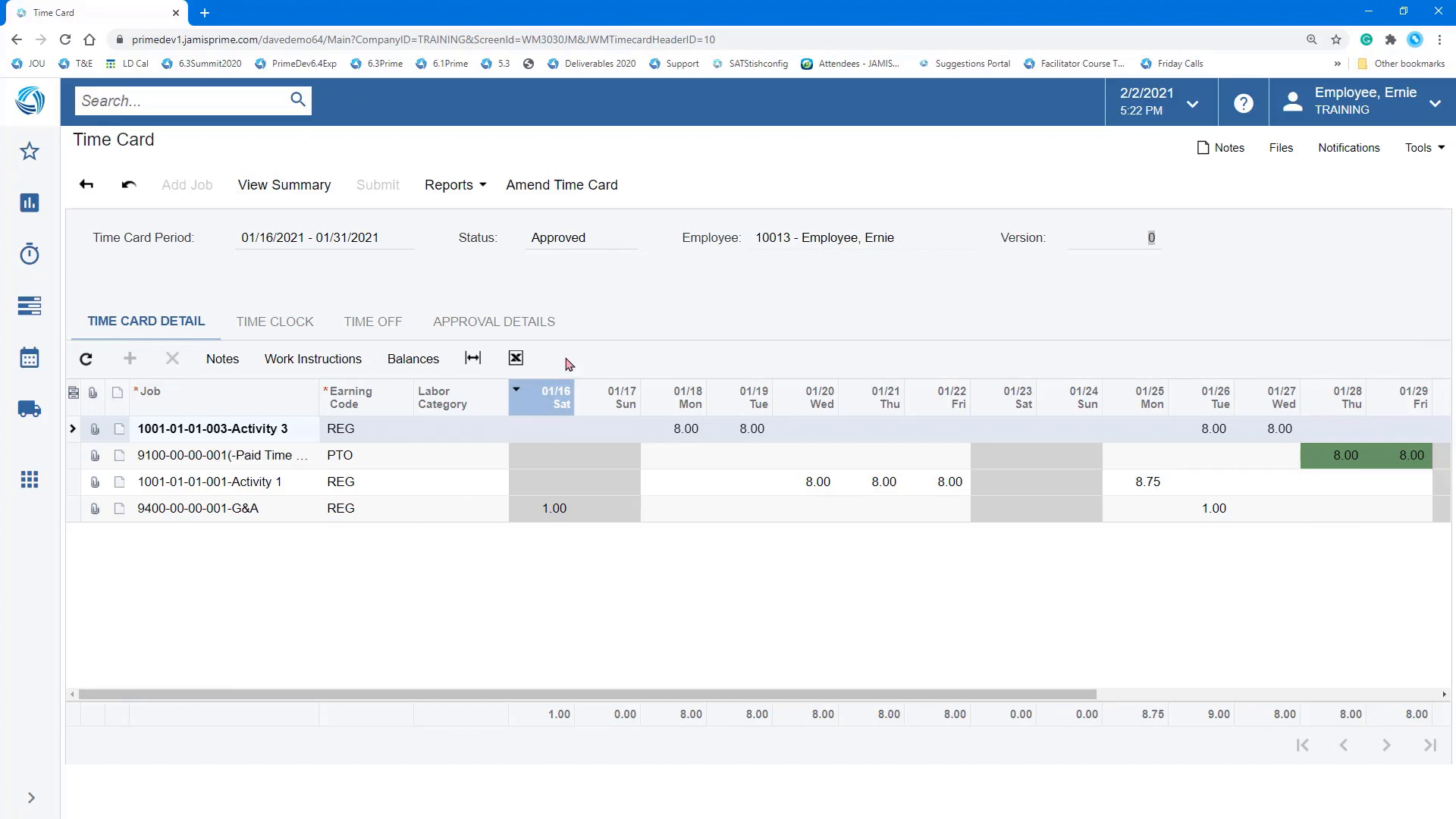The width and height of the screenshot is (1456, 819).
Task: Select the truck icon in the sidebar
Action: (29, 409)
